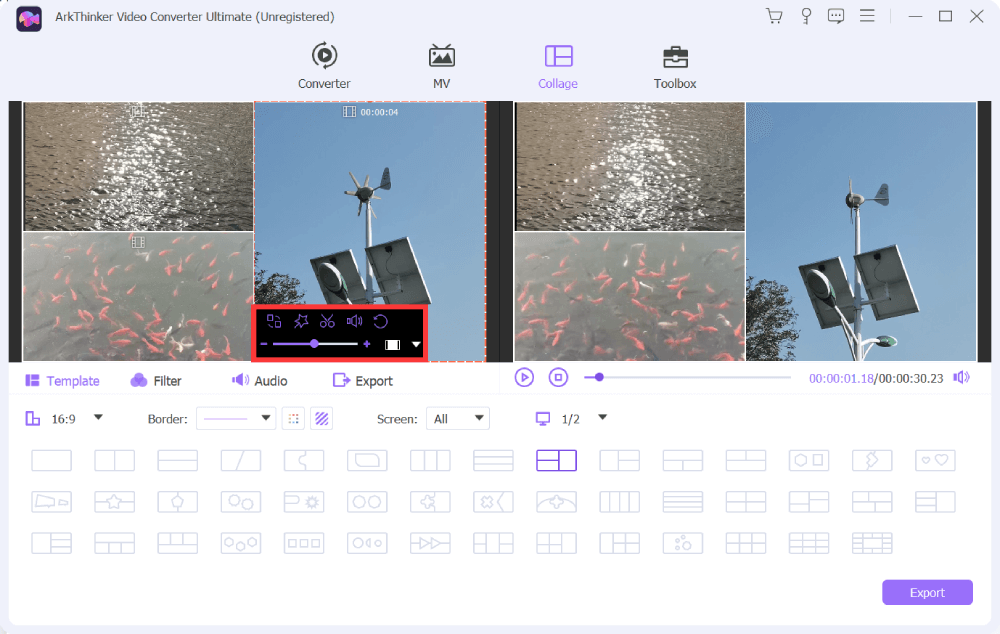Screen dimensions: 1000x634
Task: Click the plus zoom-in button
Action: point(367,344)
